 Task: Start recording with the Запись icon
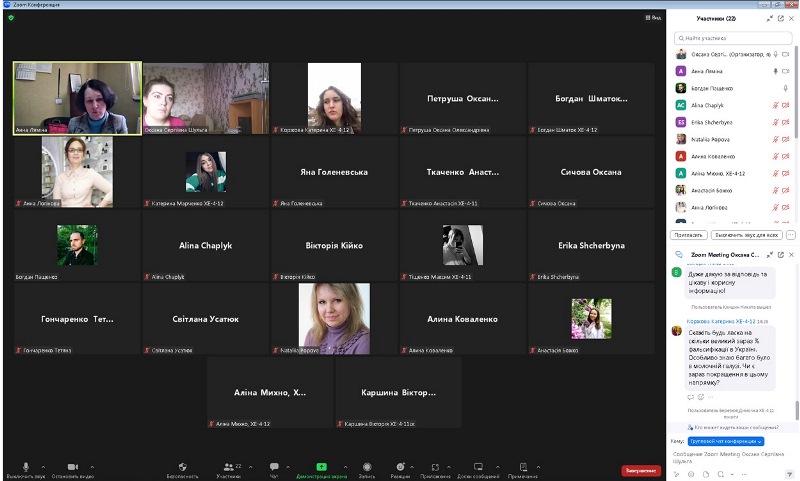coord(366,468)
